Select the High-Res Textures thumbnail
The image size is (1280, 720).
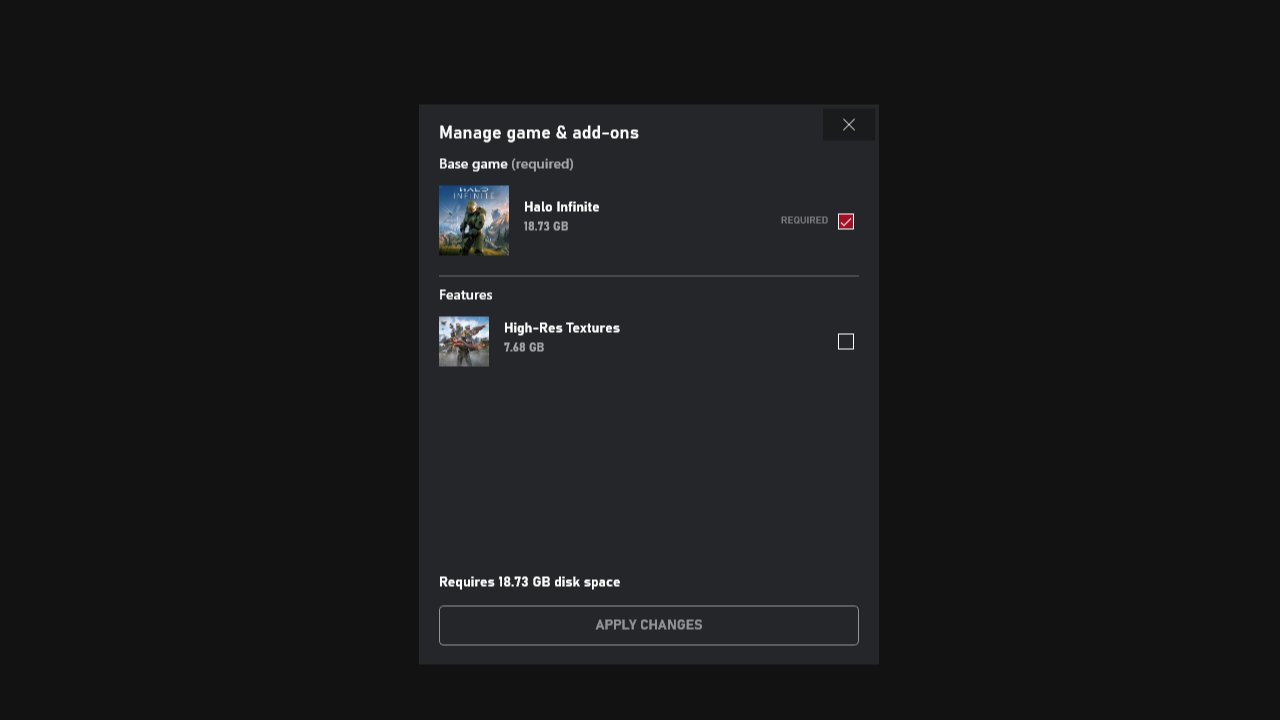click(x=464, y=342)
